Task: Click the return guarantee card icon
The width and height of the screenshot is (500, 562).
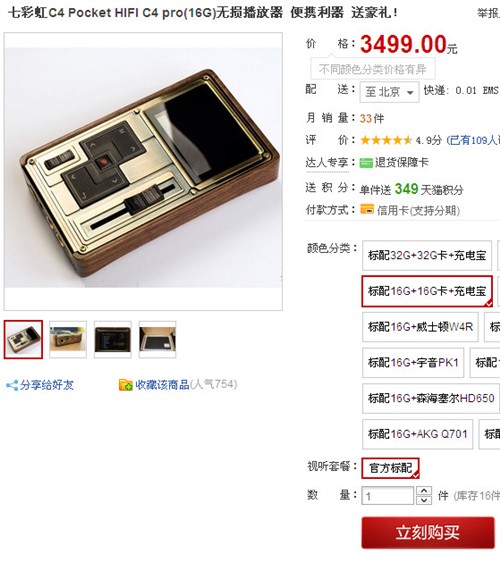Action: coord(366,163)
